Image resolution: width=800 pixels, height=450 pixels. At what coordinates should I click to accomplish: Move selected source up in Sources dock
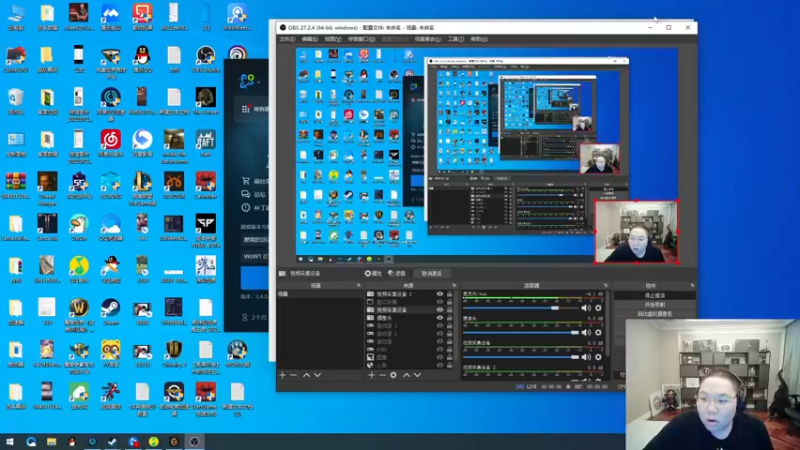(406, 375)
